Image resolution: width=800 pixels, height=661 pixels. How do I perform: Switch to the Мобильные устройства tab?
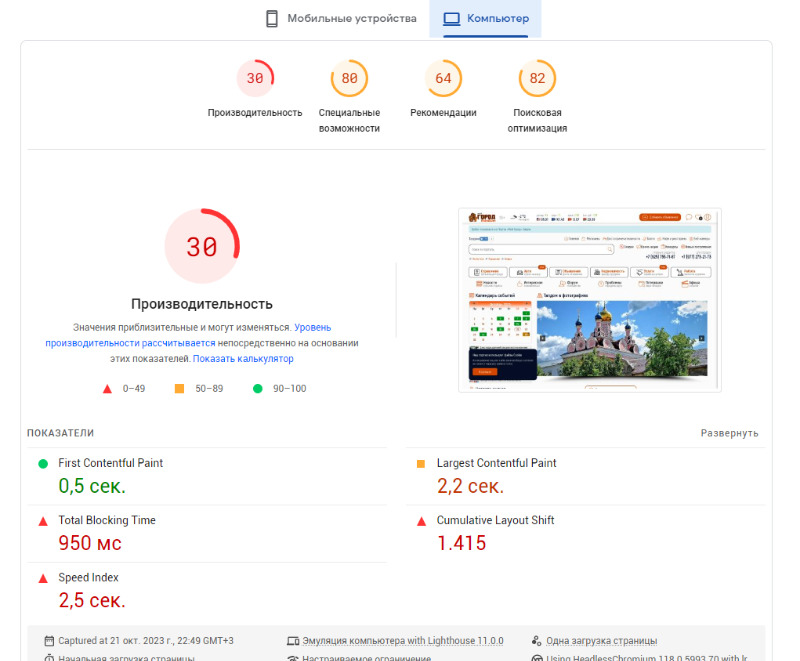[340, 19]
